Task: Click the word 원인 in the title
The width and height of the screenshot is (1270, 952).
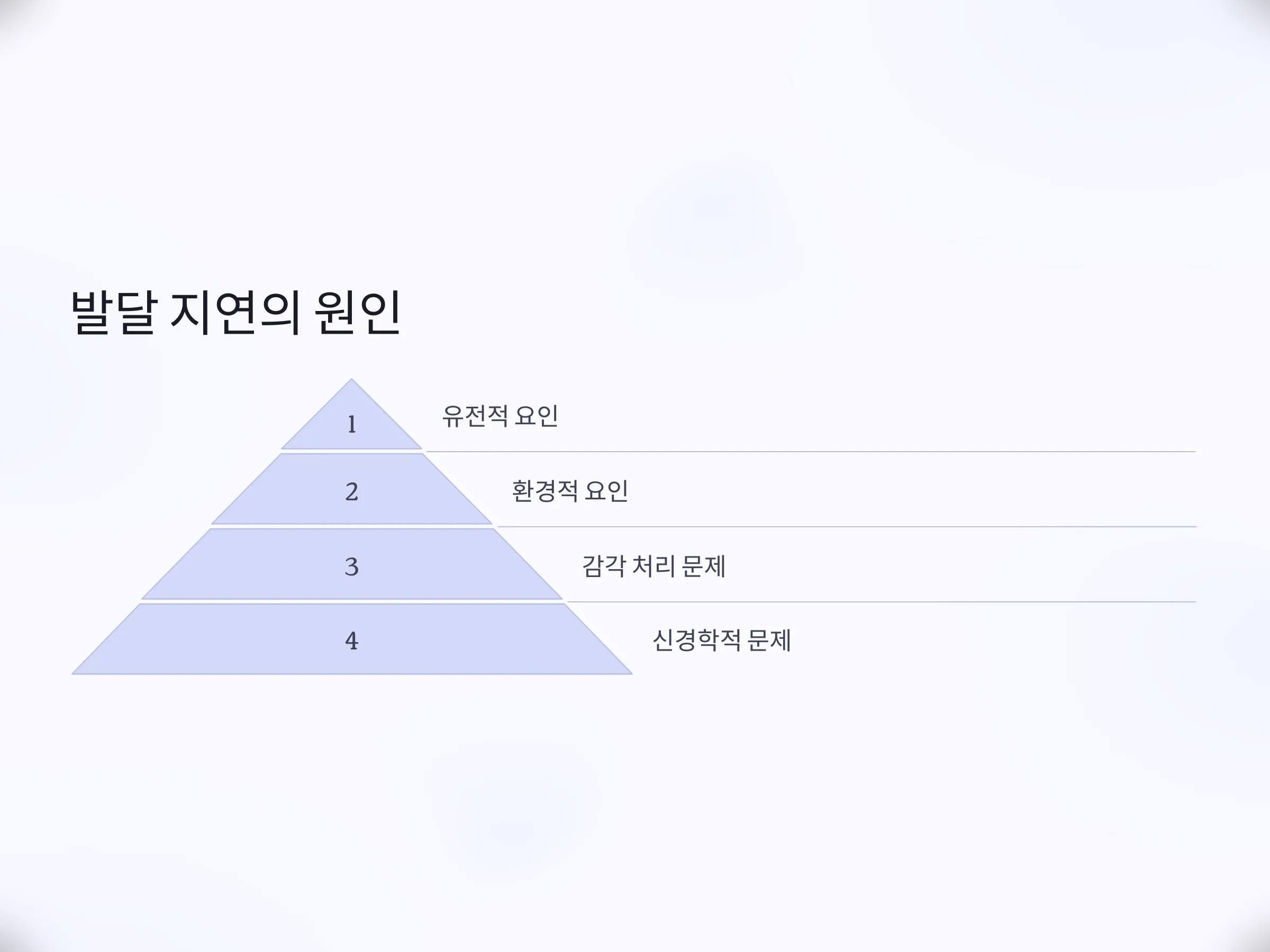Action: pyautogui.click(x=357, y=313)
